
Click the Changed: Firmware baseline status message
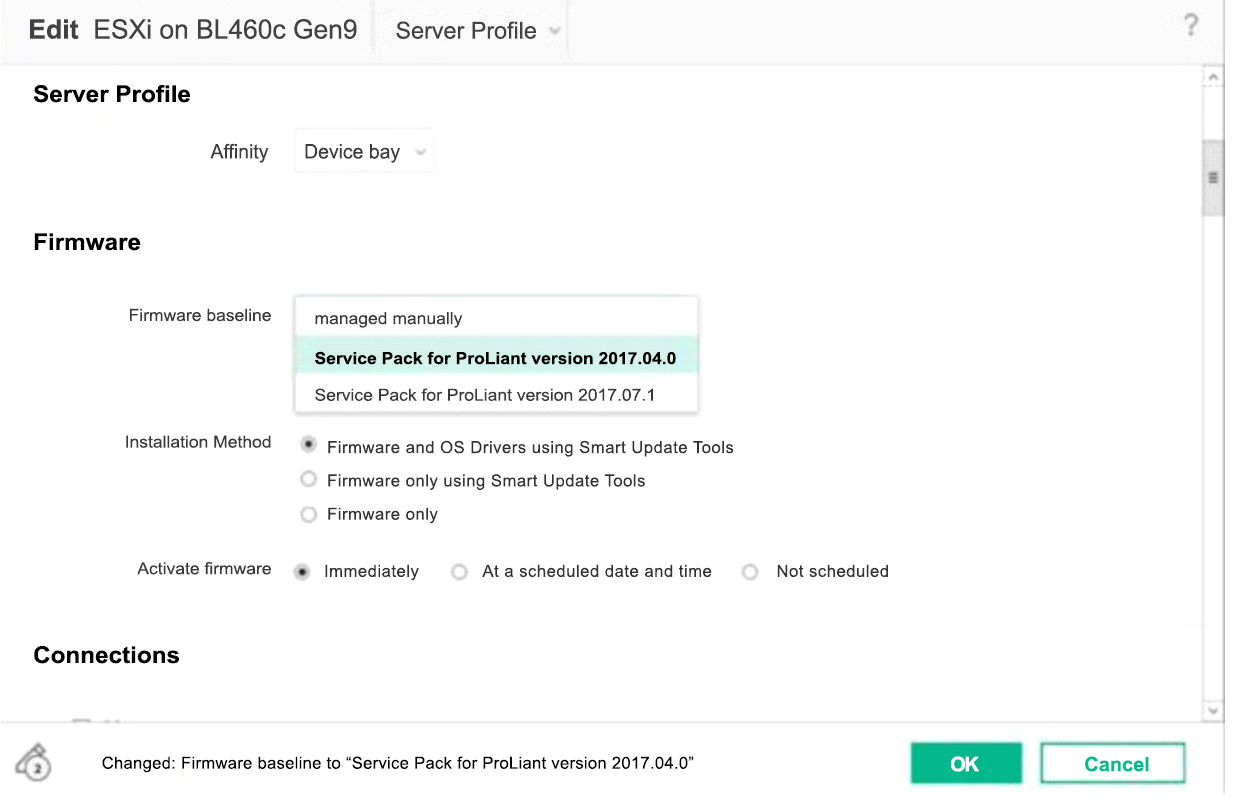tap(398, 763)
